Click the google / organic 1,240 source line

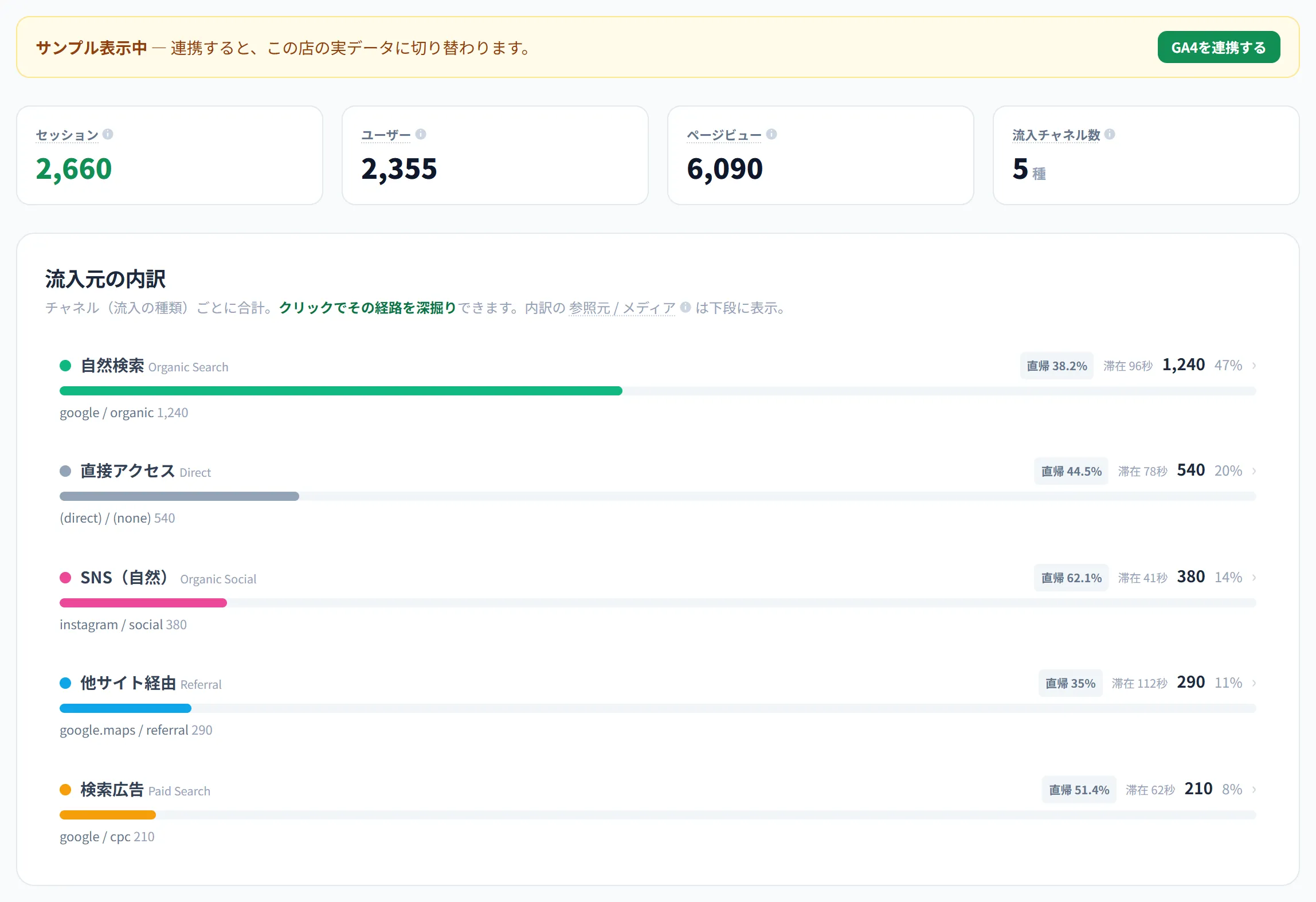pos(124,413)
